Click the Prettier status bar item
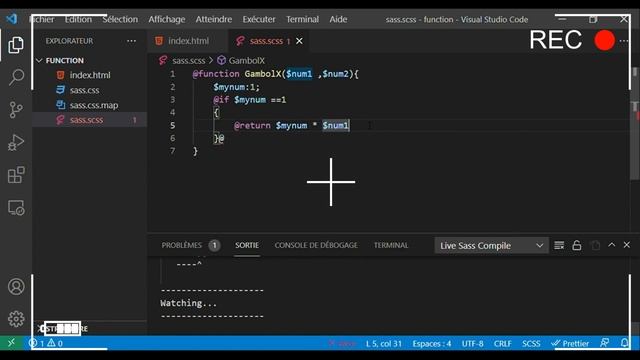The image size is (640, 360). [570, 343]
